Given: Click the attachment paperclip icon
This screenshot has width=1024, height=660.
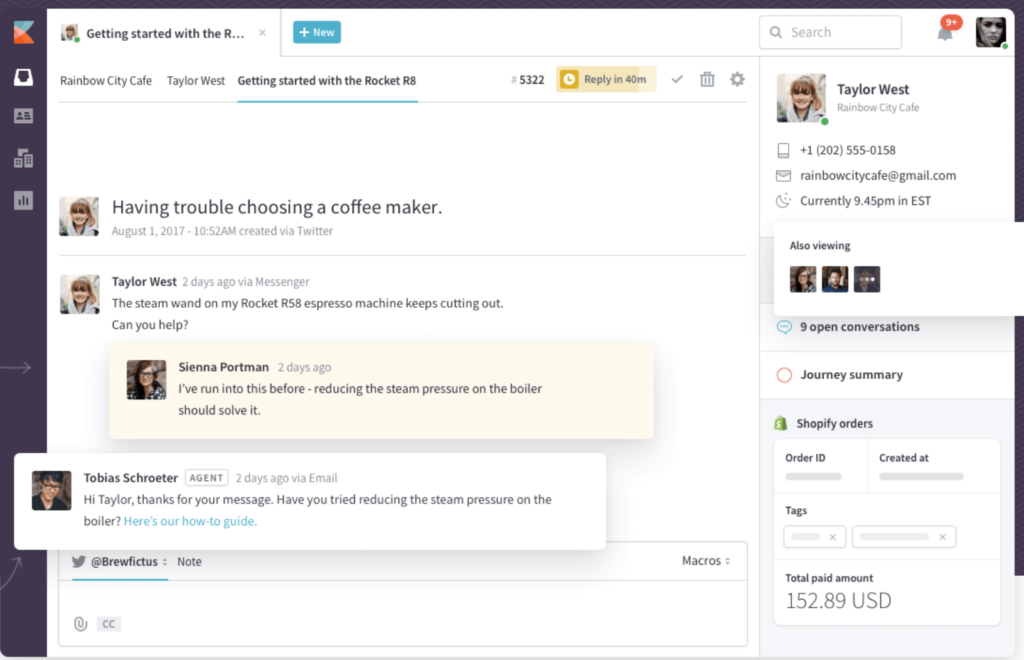Looking at the screenshot, I should tap(80, 624).
